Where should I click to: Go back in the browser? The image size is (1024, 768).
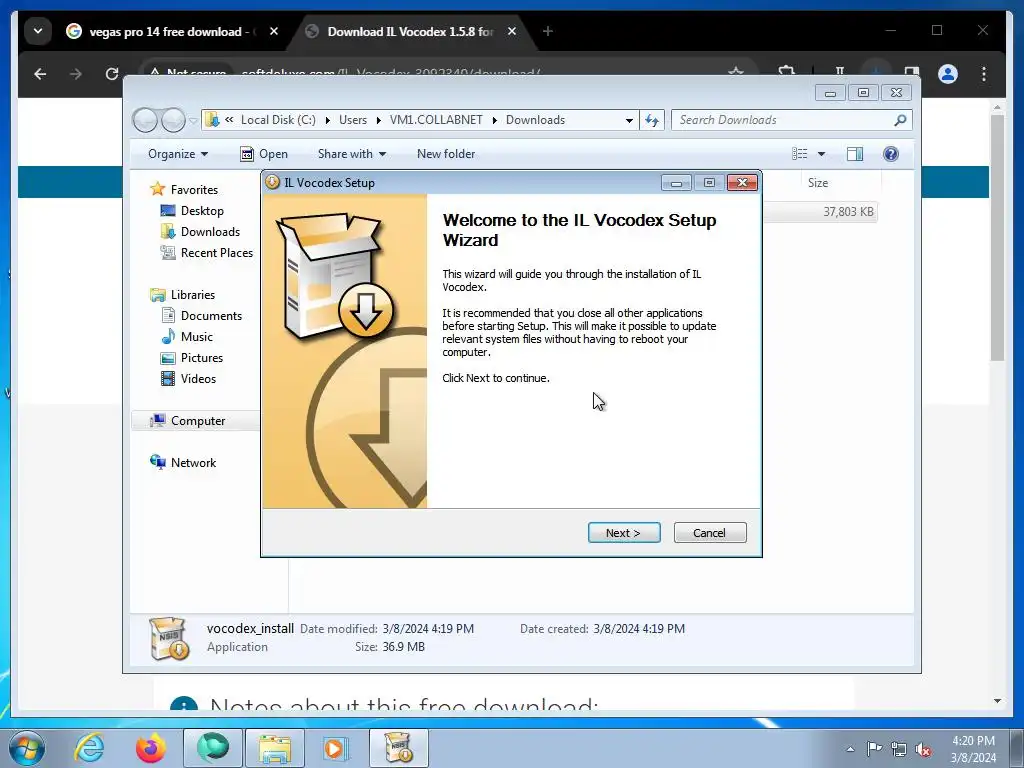point(40,74)
